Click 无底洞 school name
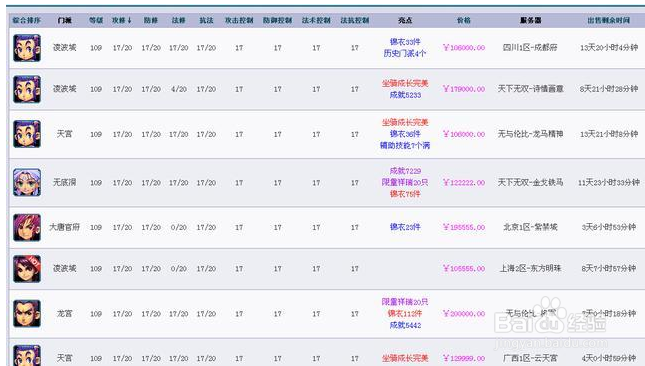 click(65, 182)
